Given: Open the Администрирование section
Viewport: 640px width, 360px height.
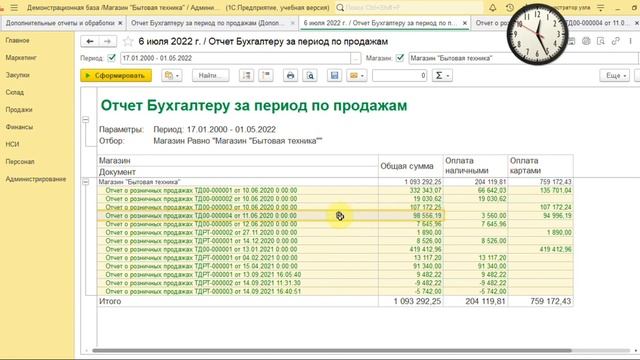Looking at the screenshot, I should (x=36, y=179).
